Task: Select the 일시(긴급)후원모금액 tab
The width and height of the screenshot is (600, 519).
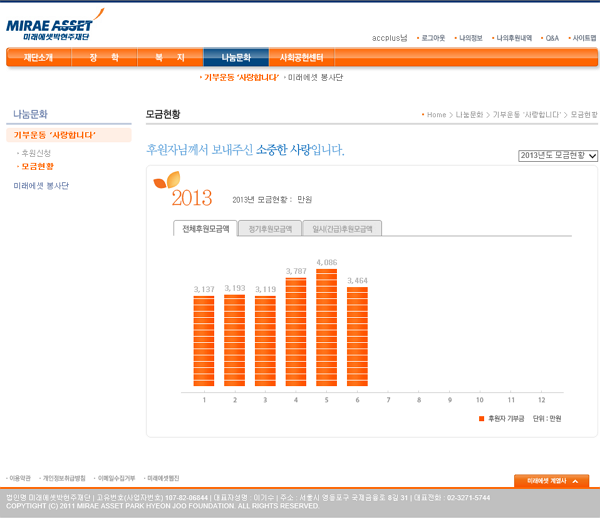Action: coord(342,229)
